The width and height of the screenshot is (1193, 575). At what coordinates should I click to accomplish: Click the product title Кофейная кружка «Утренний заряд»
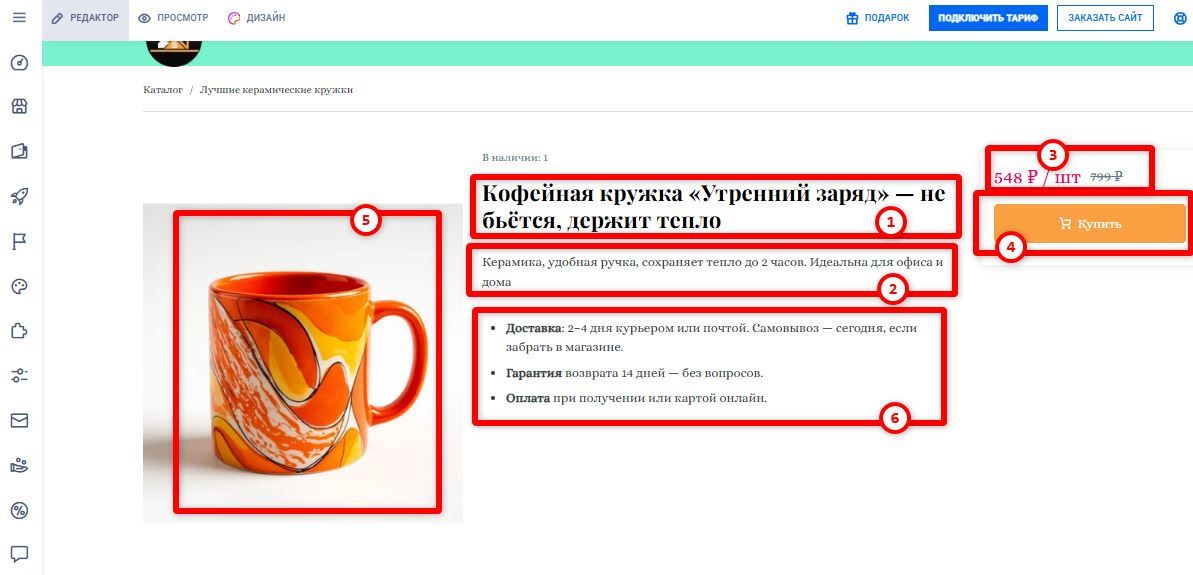point(714,207)
